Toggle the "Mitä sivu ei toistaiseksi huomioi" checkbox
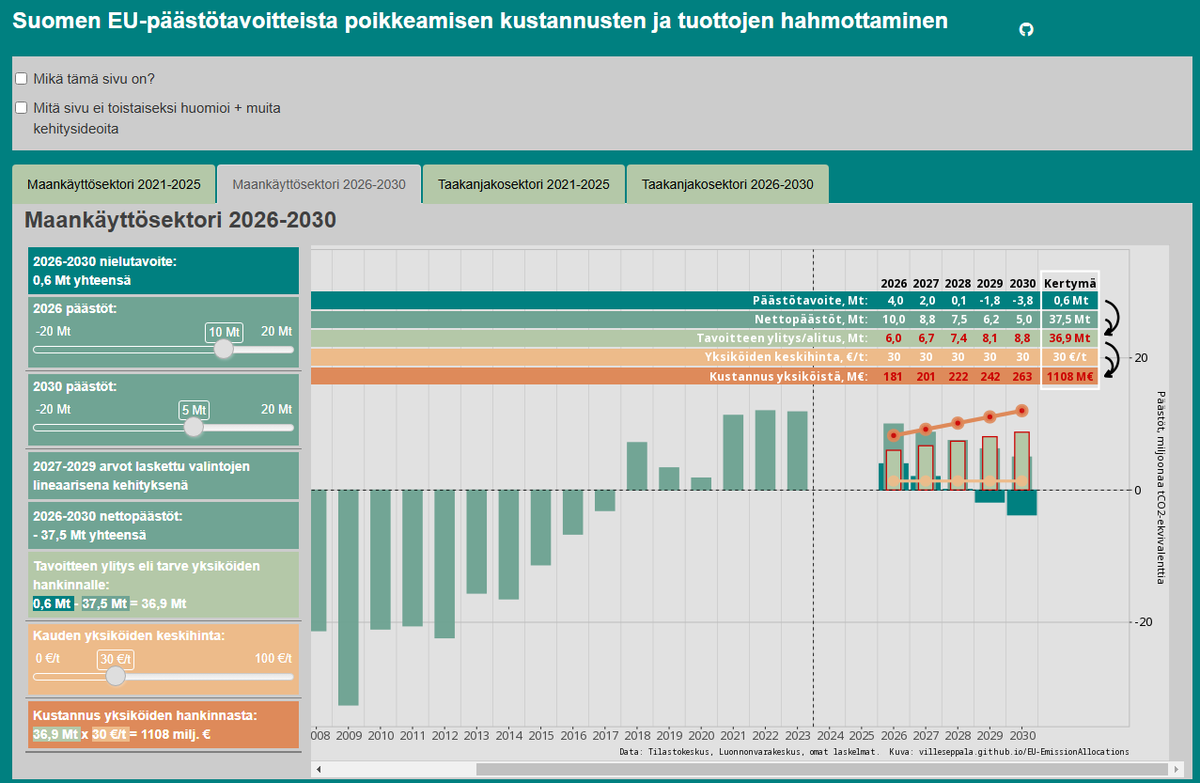The image size is (1200, 783). [x=20, y=107]
